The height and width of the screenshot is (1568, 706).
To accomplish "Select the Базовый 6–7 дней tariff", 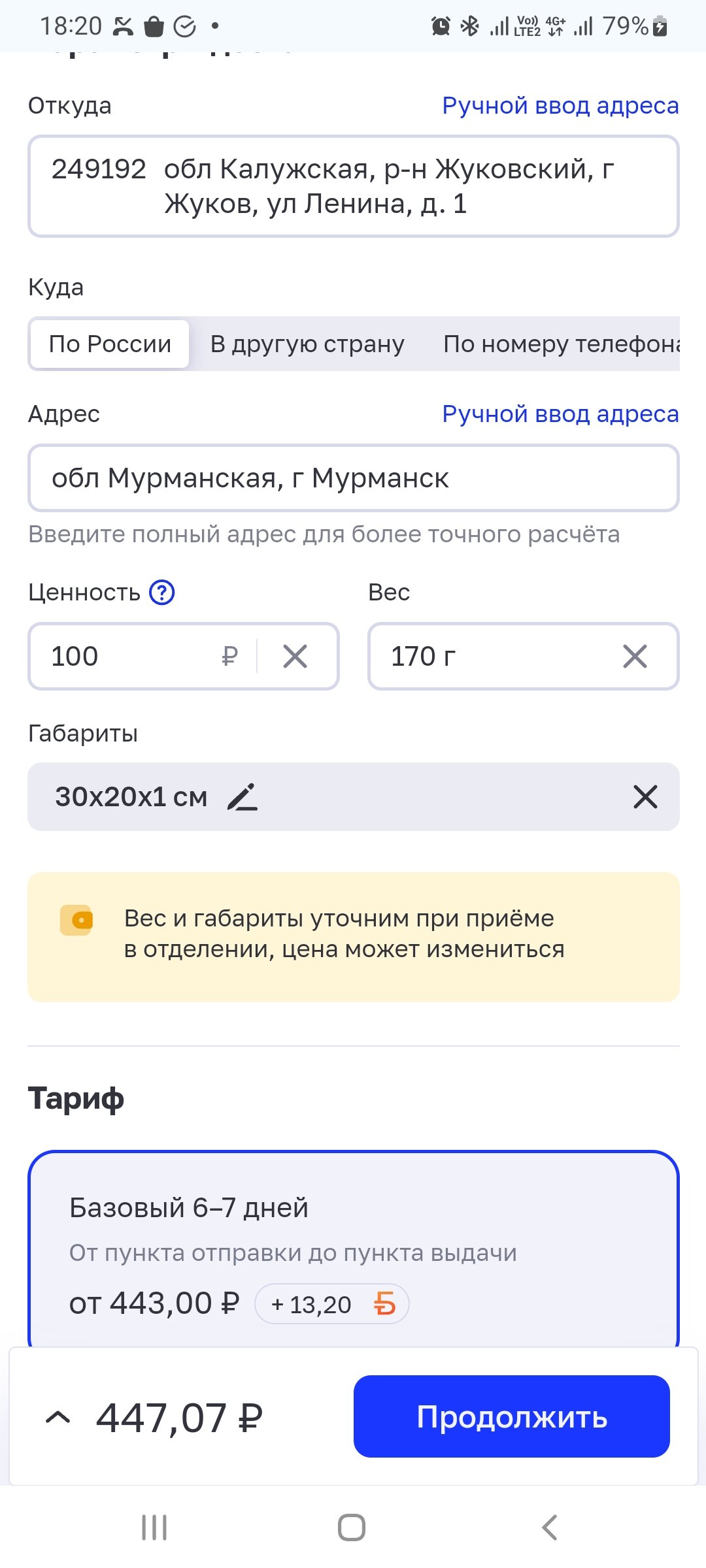I will pyautogui.click(x=353, y=1241).
